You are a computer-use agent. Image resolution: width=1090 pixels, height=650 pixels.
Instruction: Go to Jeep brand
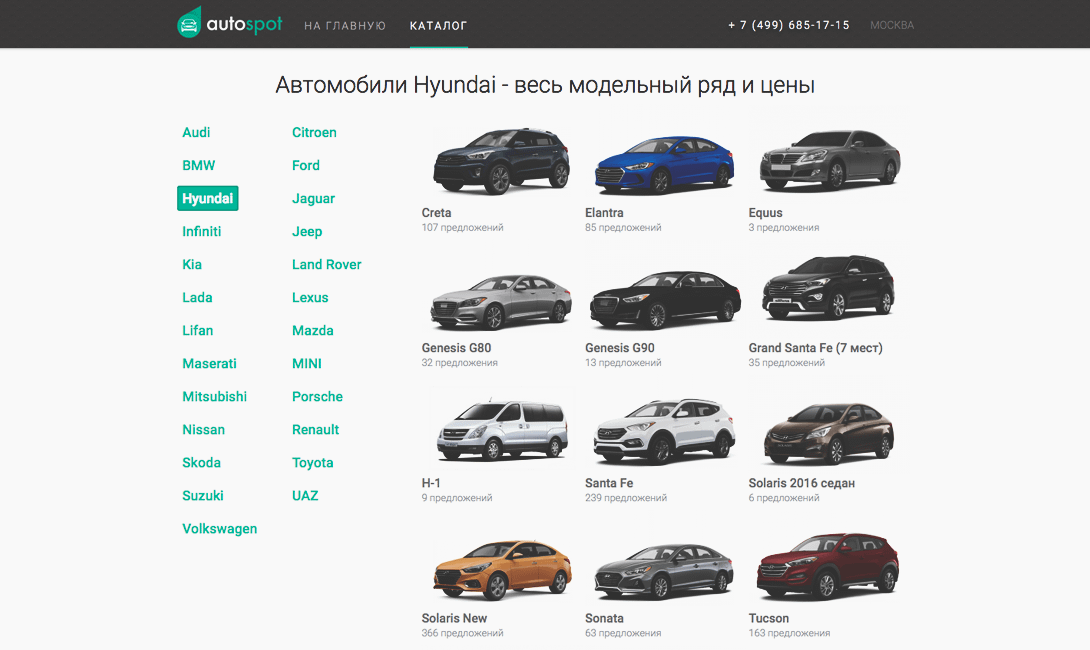(x=307, y=231)
